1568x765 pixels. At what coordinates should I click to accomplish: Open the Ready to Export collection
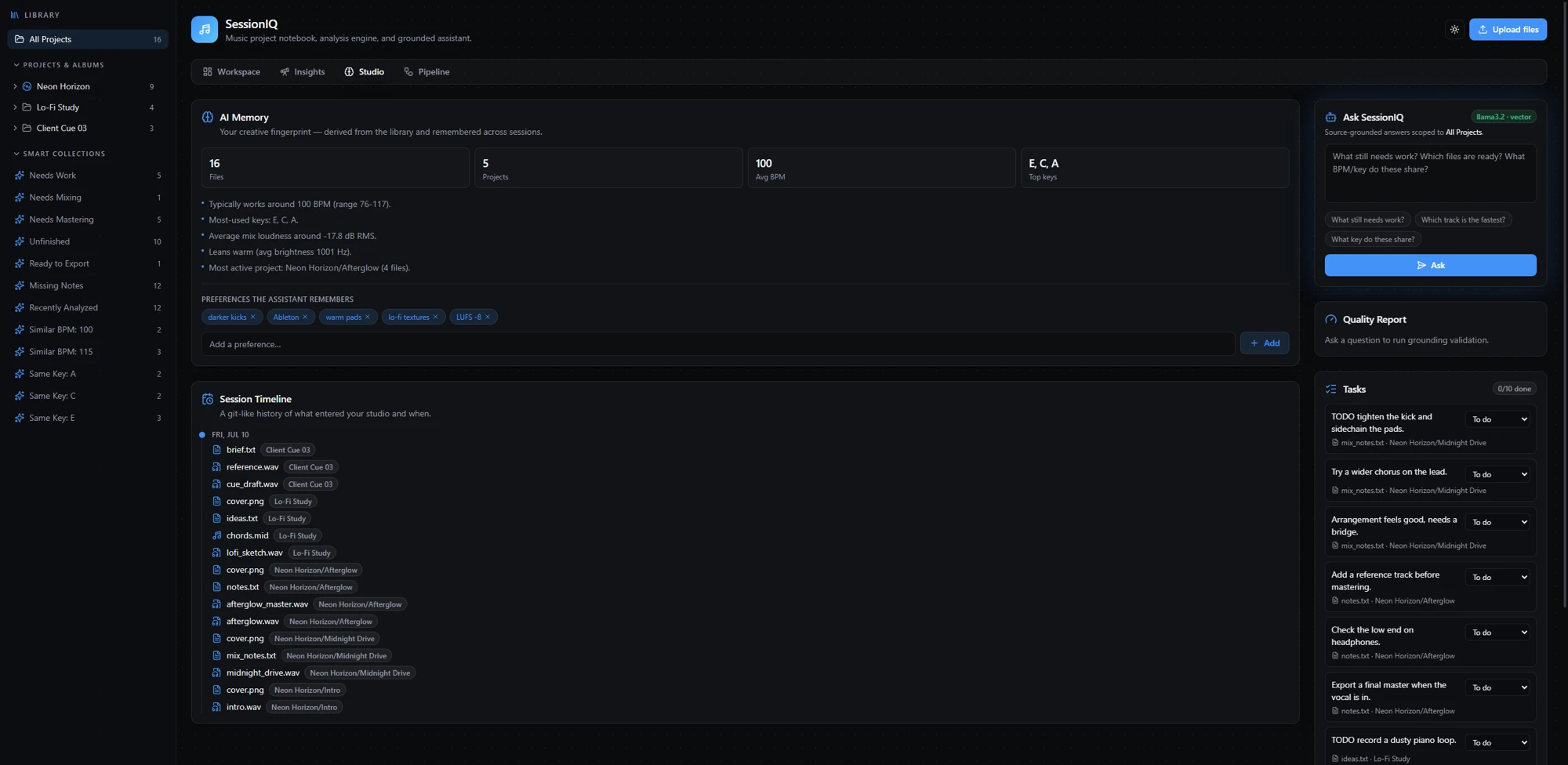coord(88,264)
